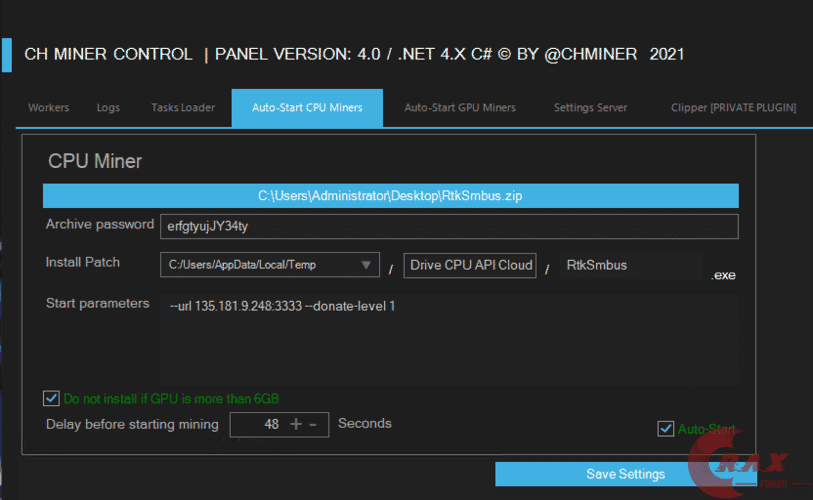The height and width of the screenshot is (500, 813).
Task: Click the minus icon to decrease delay
Action: (x=313, y=424)
